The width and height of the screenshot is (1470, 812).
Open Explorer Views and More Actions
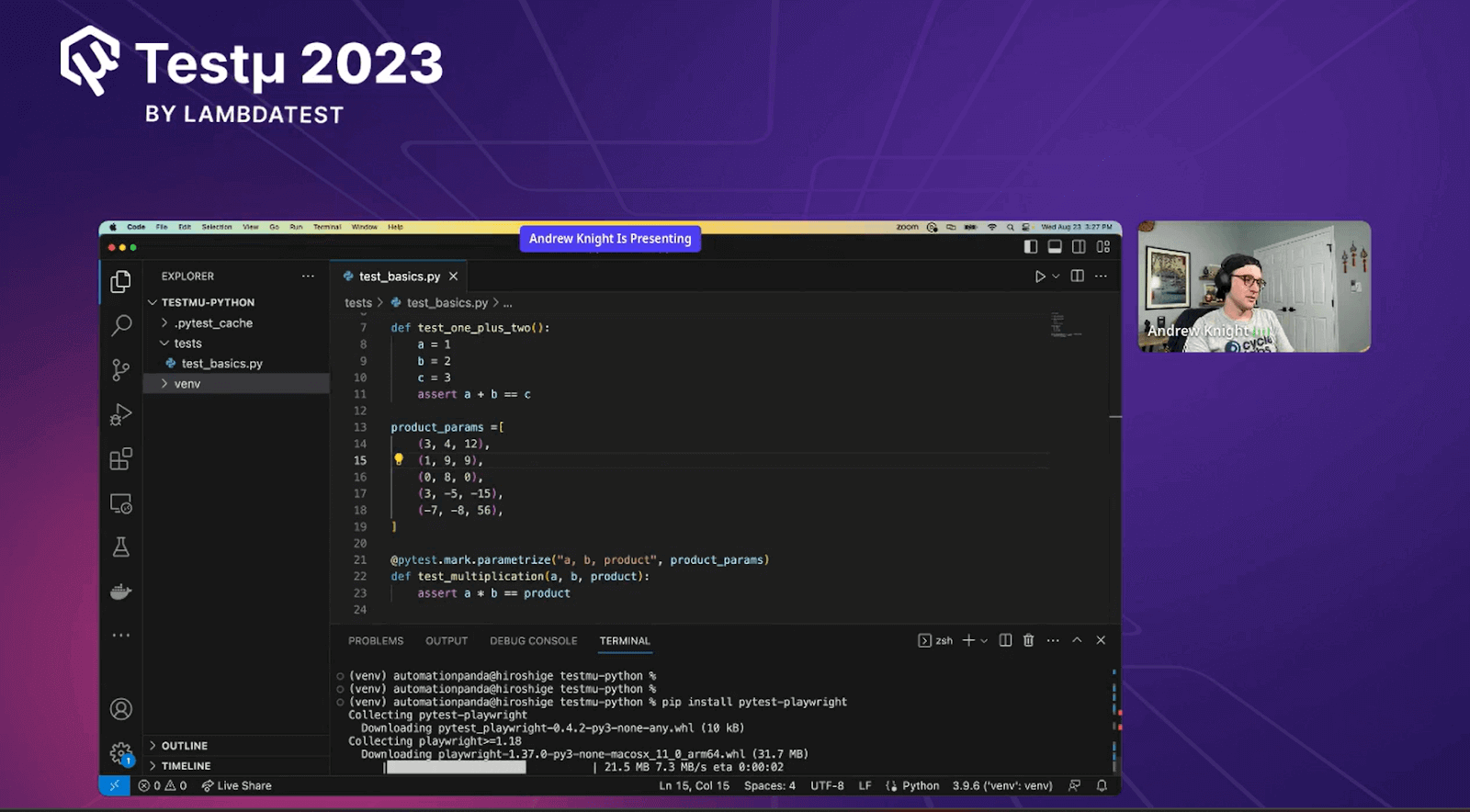(308, 276)
